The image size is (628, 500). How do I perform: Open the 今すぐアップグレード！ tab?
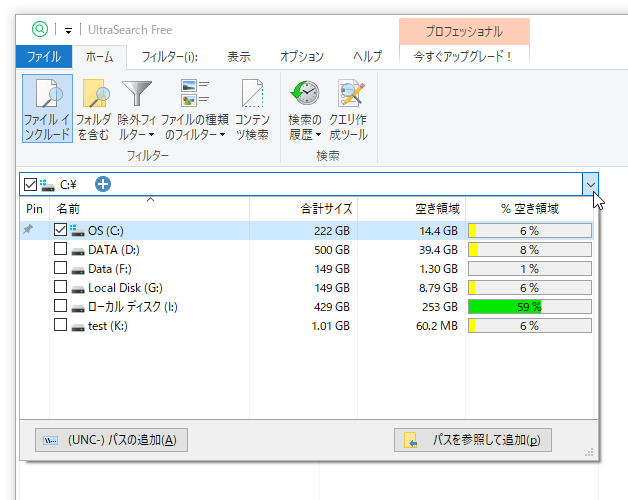coord(464,56)
